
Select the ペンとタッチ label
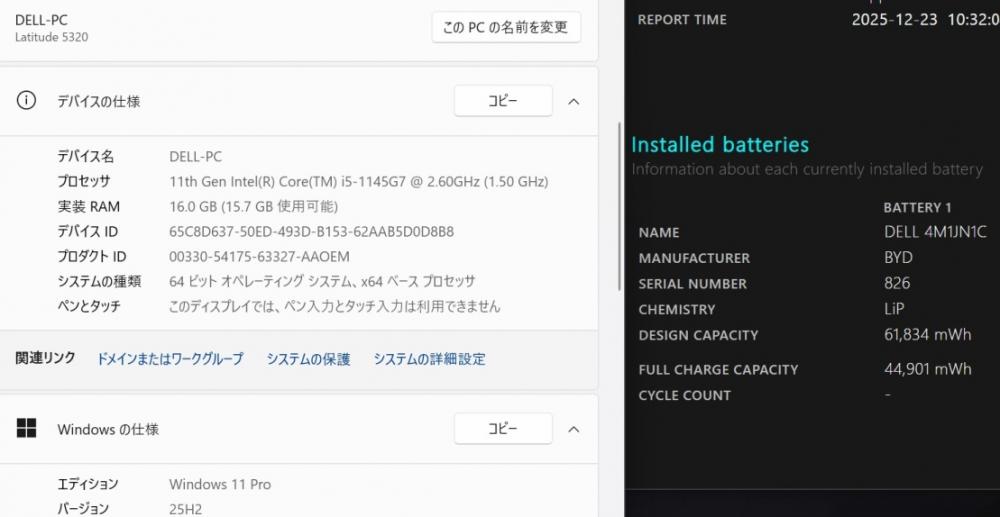pos(89,306)
